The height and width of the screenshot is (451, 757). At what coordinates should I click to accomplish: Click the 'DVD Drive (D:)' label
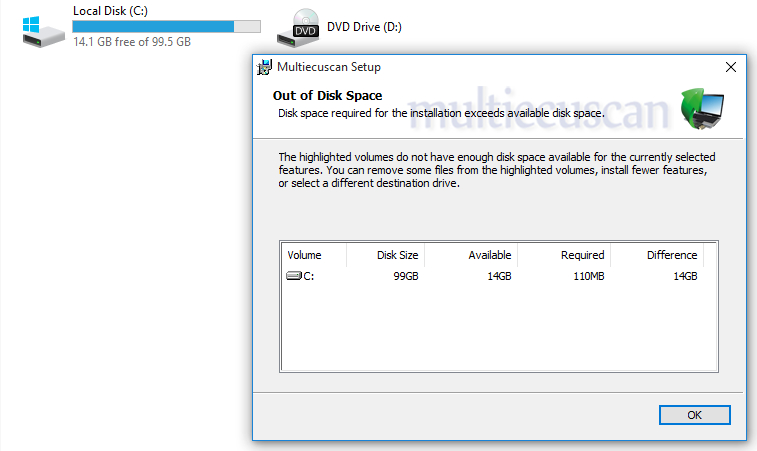(x=364, y=27)
